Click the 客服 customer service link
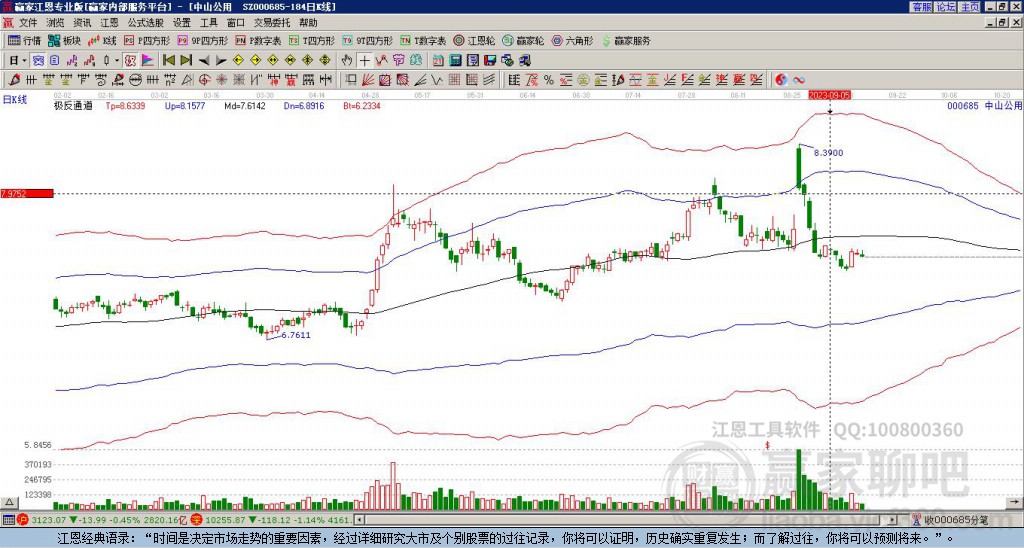 [x=921, y=7]
